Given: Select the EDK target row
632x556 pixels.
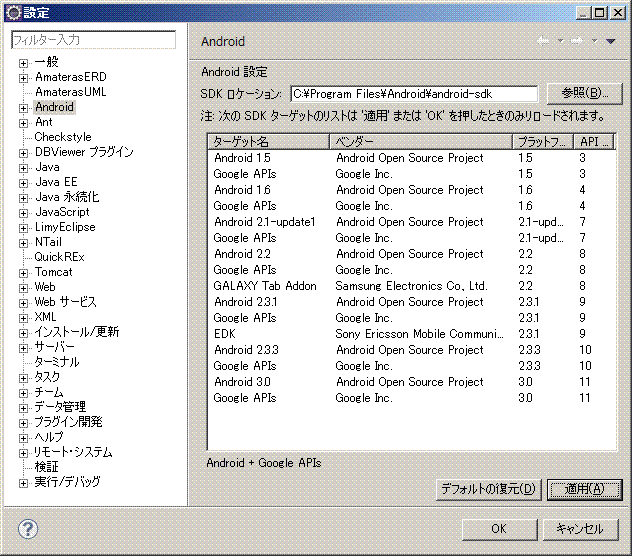Looking at the screenshot, I should point(412,334).
